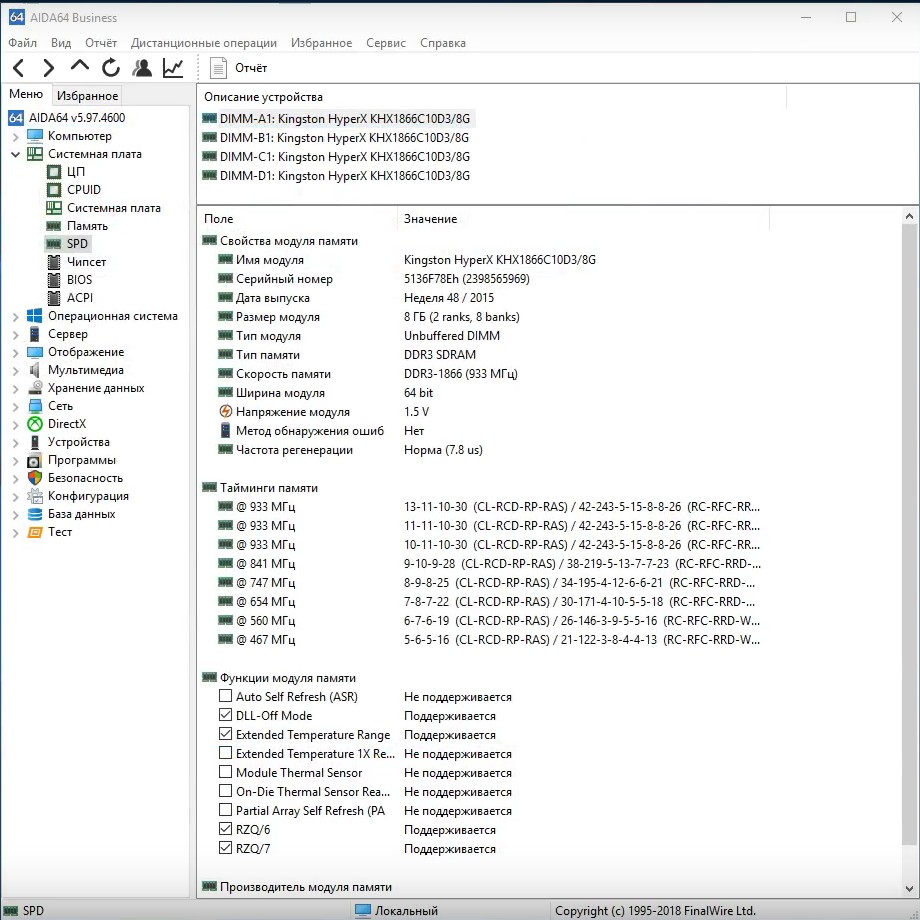
Task: Toggle the RZQ/6 checkbox
Action: pyautogui.click(x=225, y=828)
